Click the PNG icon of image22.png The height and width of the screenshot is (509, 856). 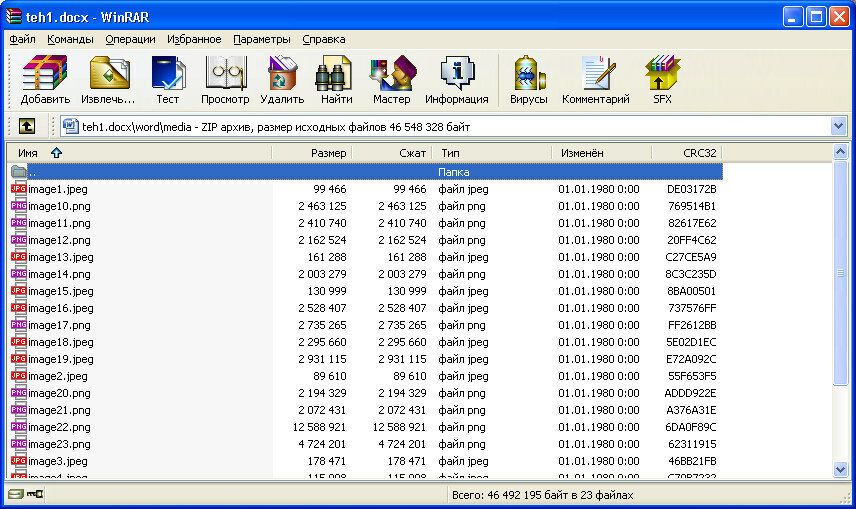19,427
